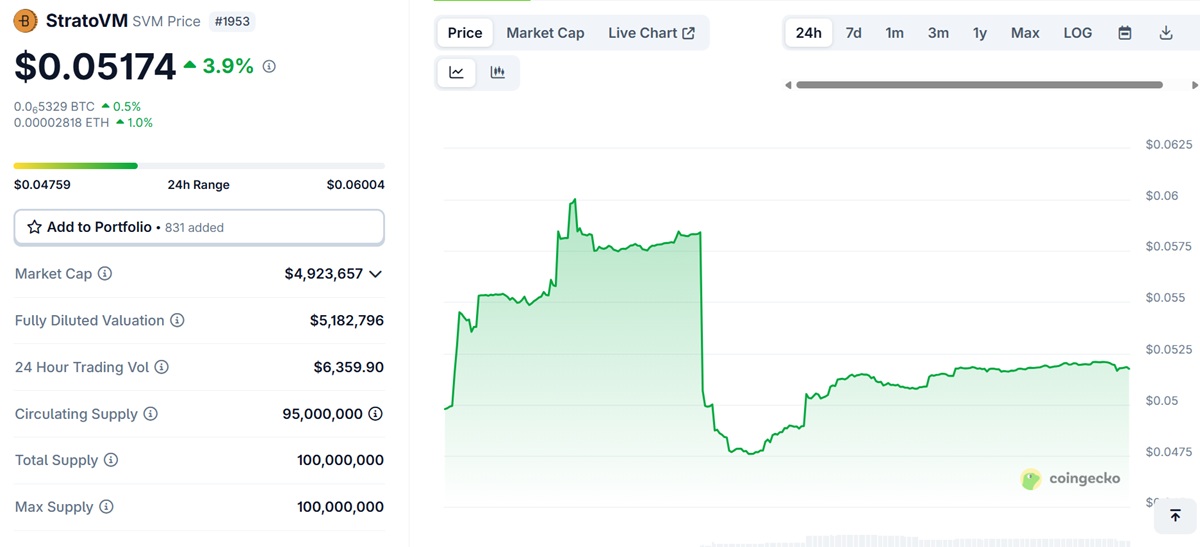Image resolution: width=1200 pixels, height=547 pixels.
Task: Open Max Supply info icon
Action: pyautogui.click(x=106, y=507)
